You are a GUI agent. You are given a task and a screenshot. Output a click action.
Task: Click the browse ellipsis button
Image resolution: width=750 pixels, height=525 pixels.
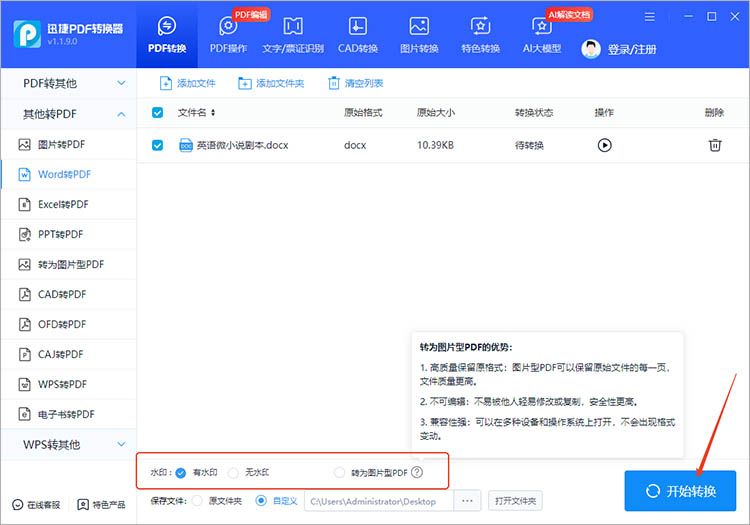(x=467, y=501)
